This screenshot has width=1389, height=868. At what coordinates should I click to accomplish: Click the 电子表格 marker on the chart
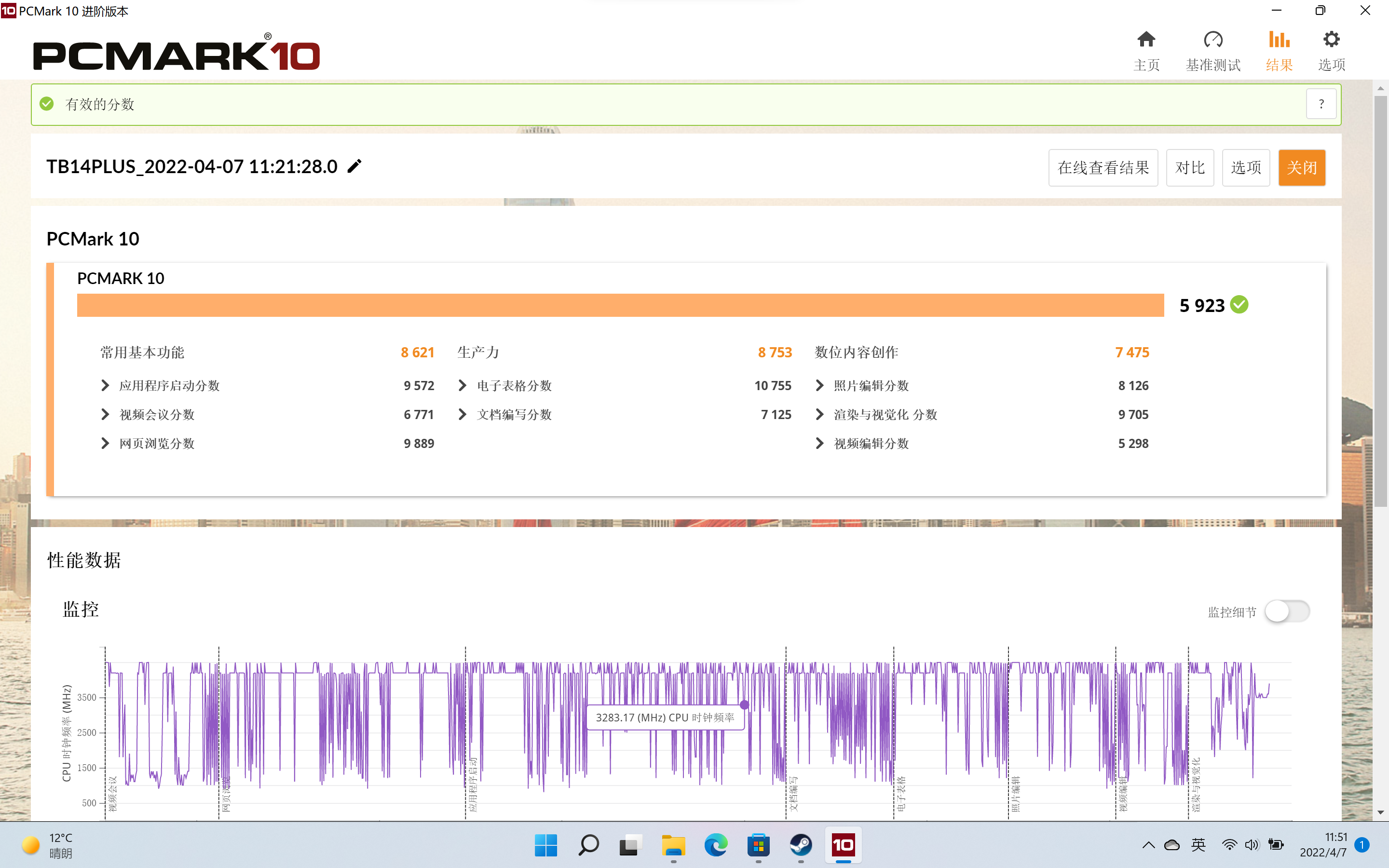click(x=901, y=794)
